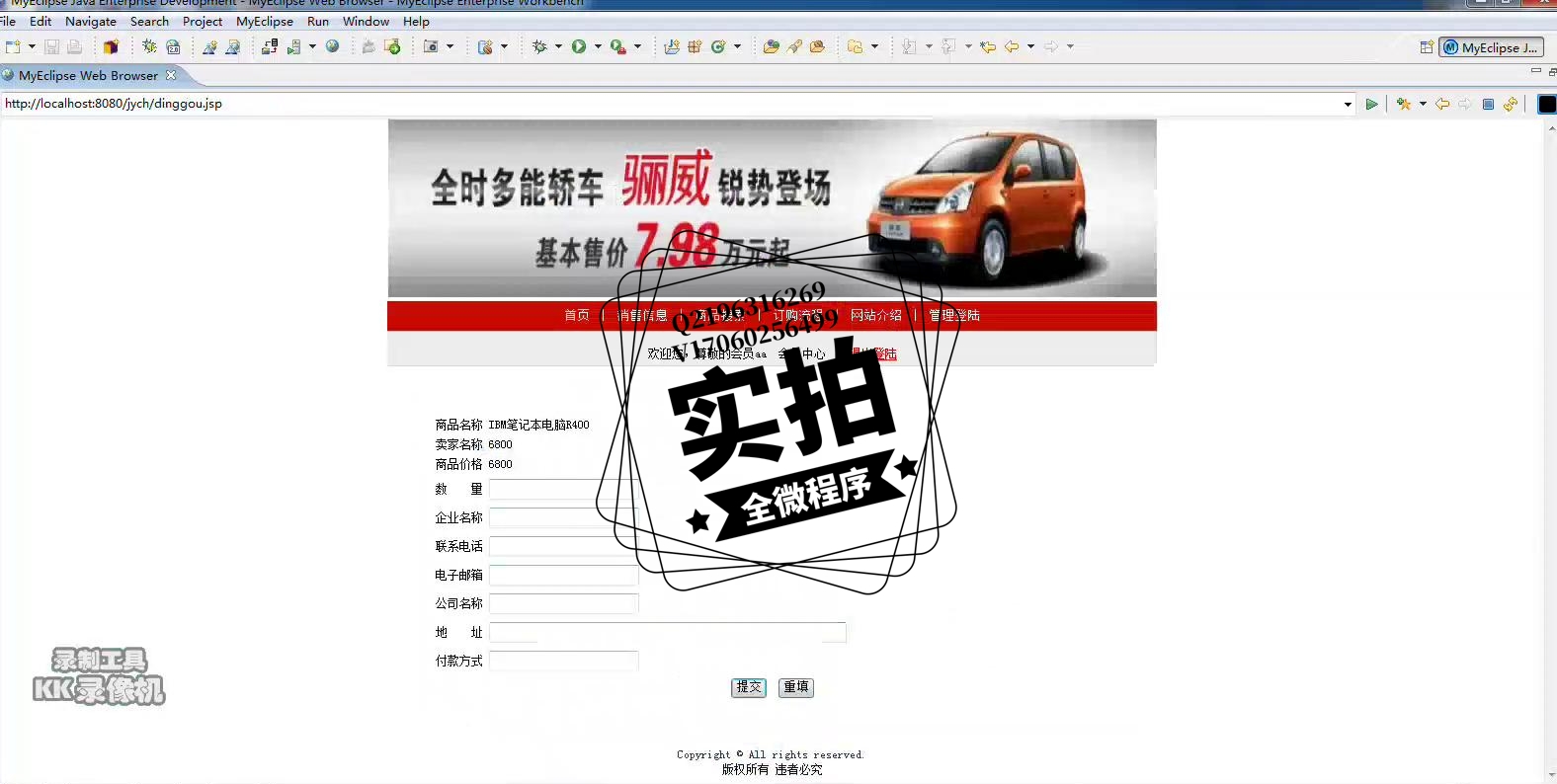1557x784 pixels.
Task: Open the bookmark star dropdown arrow
Action: tap(1423, 104)
